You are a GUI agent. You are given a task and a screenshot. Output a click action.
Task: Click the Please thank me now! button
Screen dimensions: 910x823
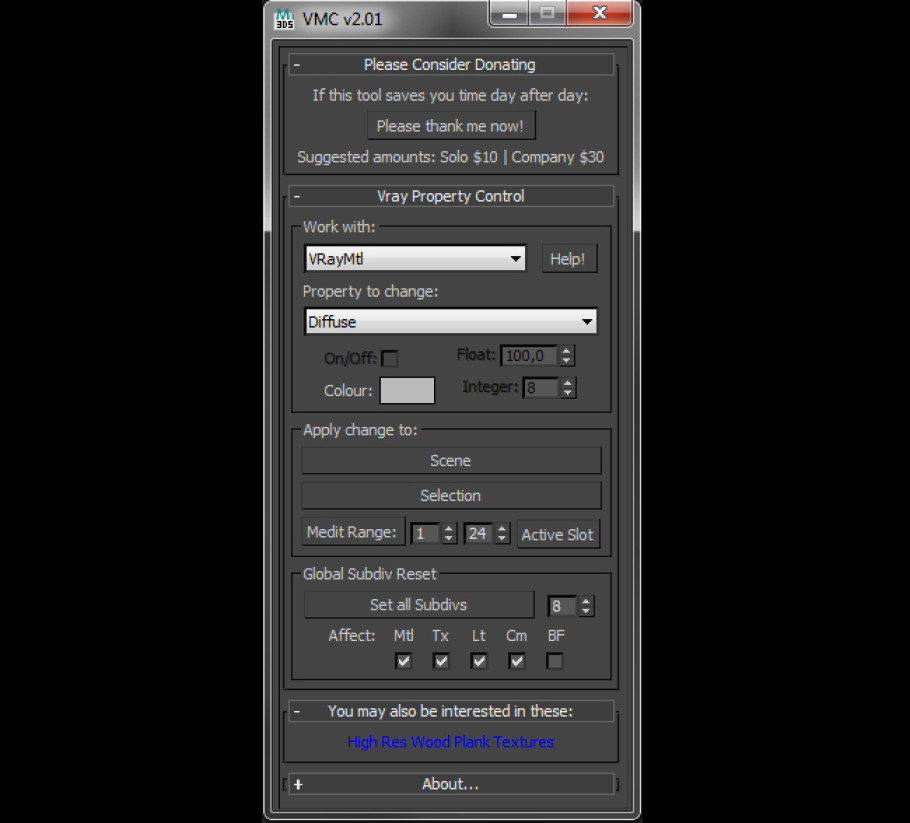point(451,126)
